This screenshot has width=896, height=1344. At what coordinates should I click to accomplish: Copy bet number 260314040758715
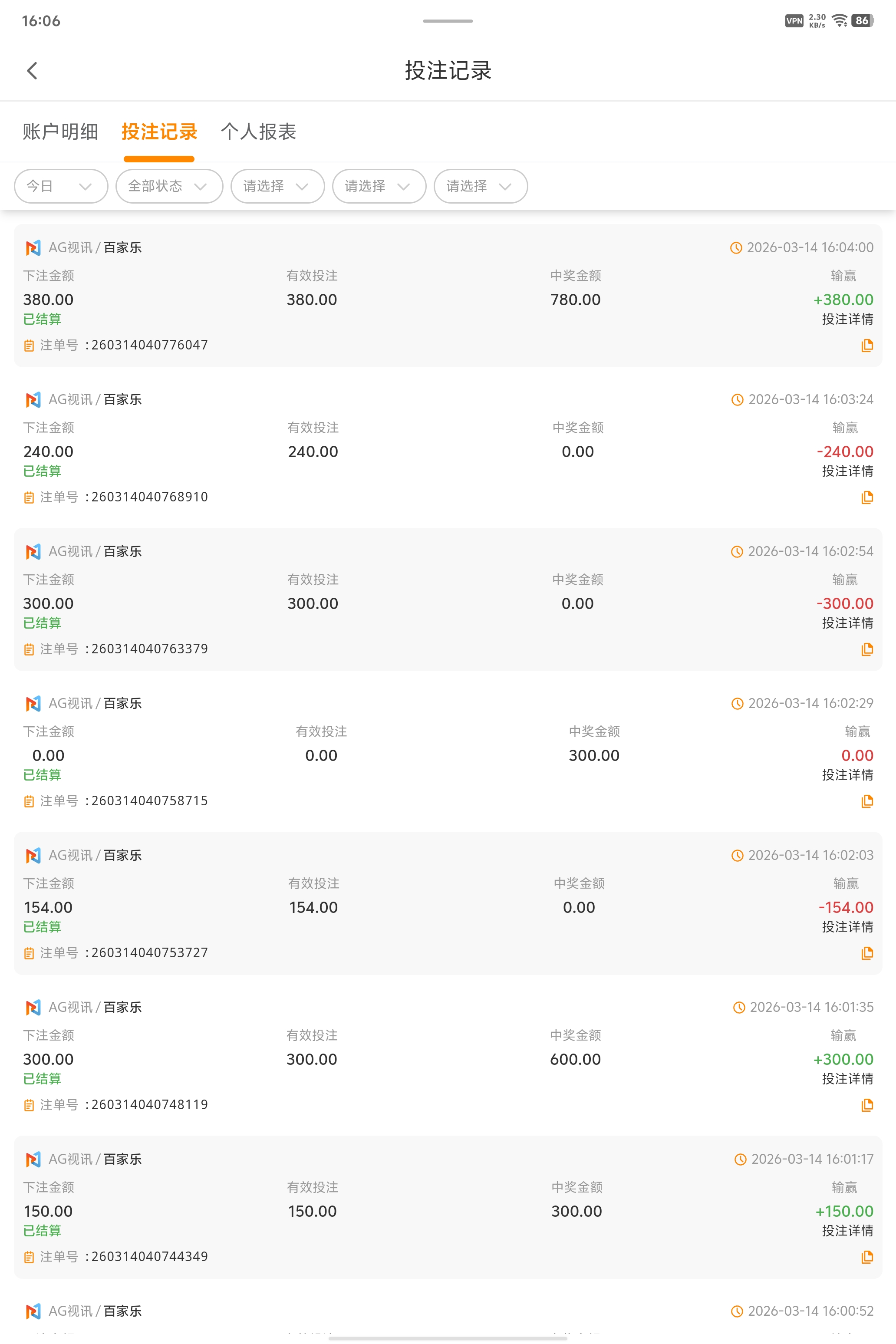pyautogui.click(x=867, y=801)
